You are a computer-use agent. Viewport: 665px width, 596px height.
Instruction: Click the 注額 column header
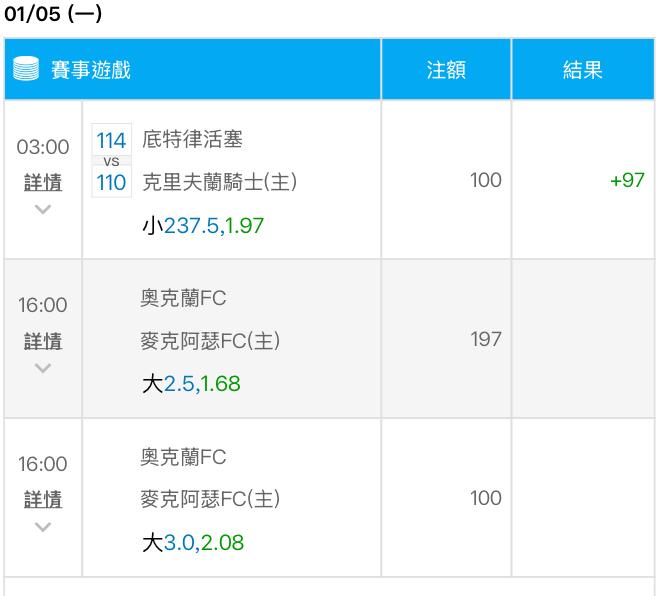[446, 70]
